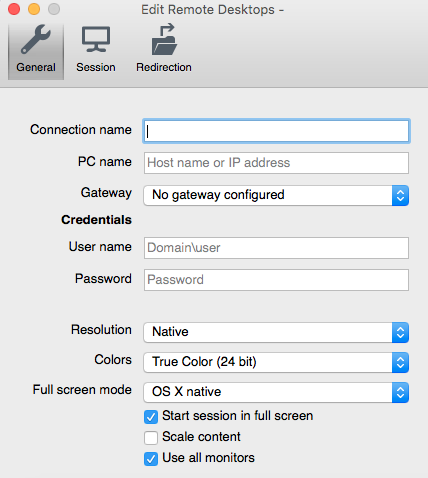428x478 pixels.
Task: Enable the Scale content checkbox
Action: coord(151,438)
